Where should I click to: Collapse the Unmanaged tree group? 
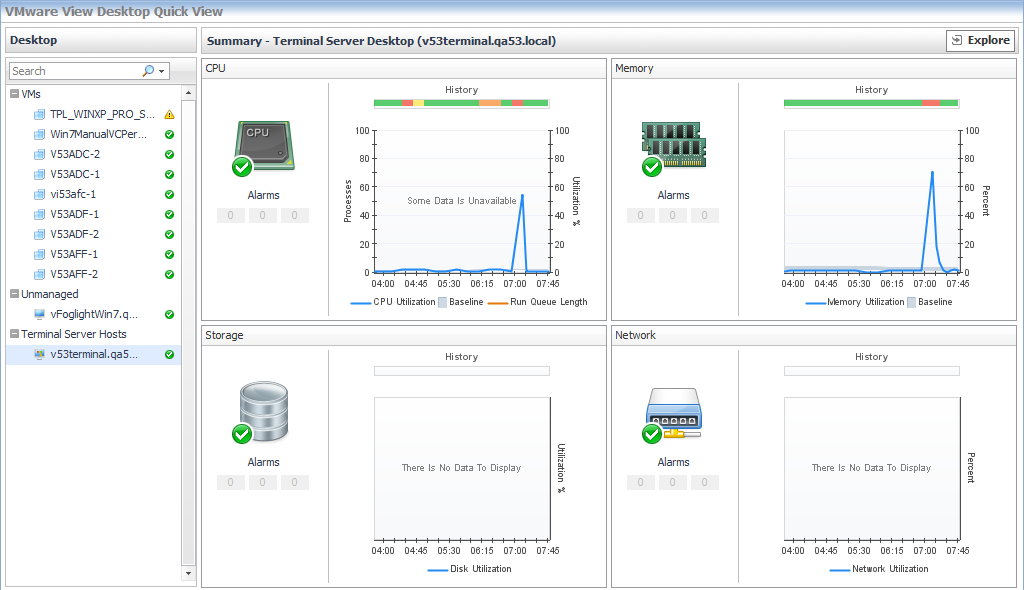(14, 294)
